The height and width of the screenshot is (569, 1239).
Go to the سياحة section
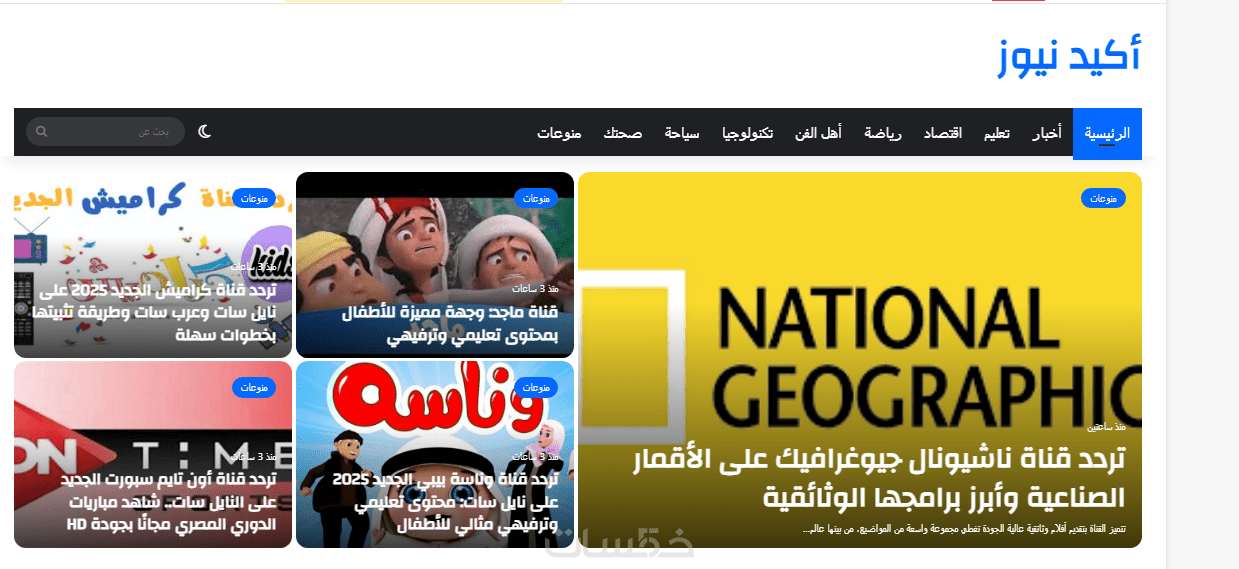[x=682, y=133]
